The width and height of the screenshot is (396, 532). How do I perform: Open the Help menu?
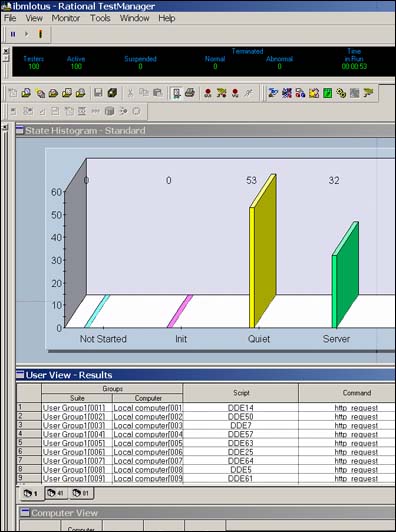click(x=167, y=18)
